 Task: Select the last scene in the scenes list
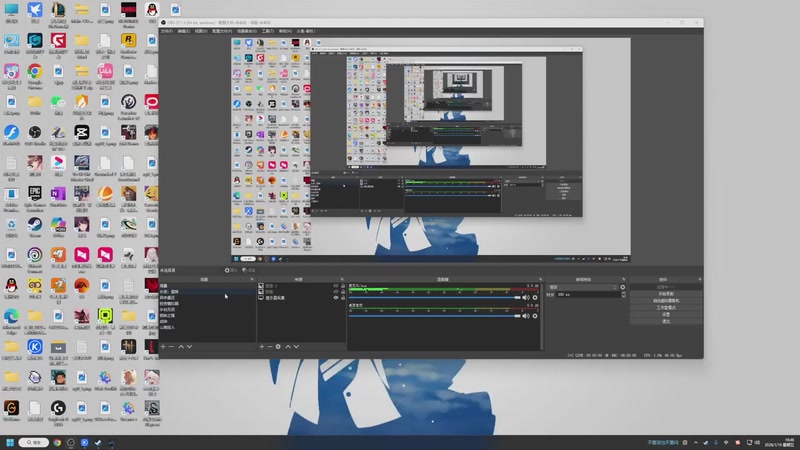click(x=207, y=328)
